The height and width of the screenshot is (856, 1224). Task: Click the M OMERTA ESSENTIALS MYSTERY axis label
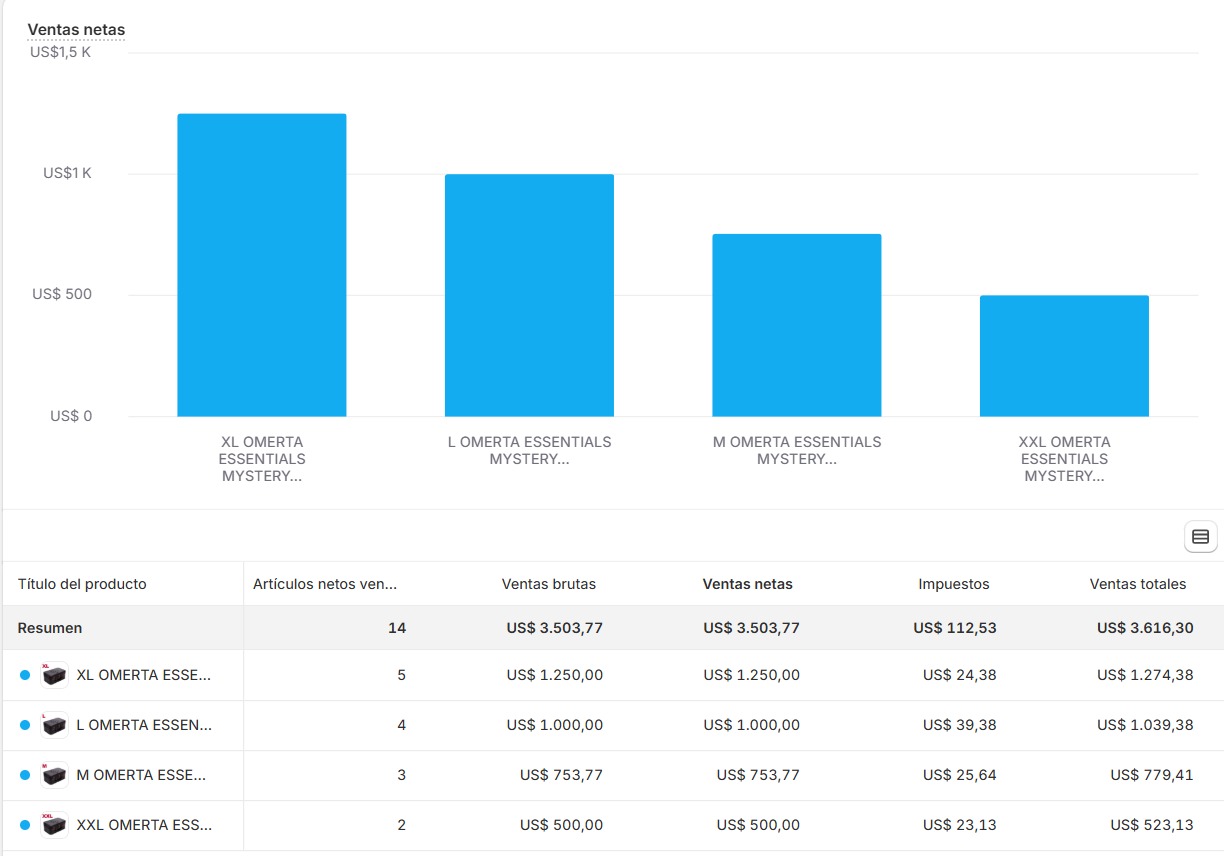coord(797,450)
